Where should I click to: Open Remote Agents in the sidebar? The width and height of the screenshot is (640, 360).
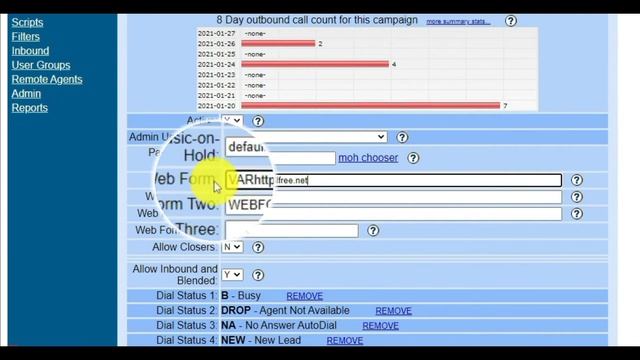[47, 80]
